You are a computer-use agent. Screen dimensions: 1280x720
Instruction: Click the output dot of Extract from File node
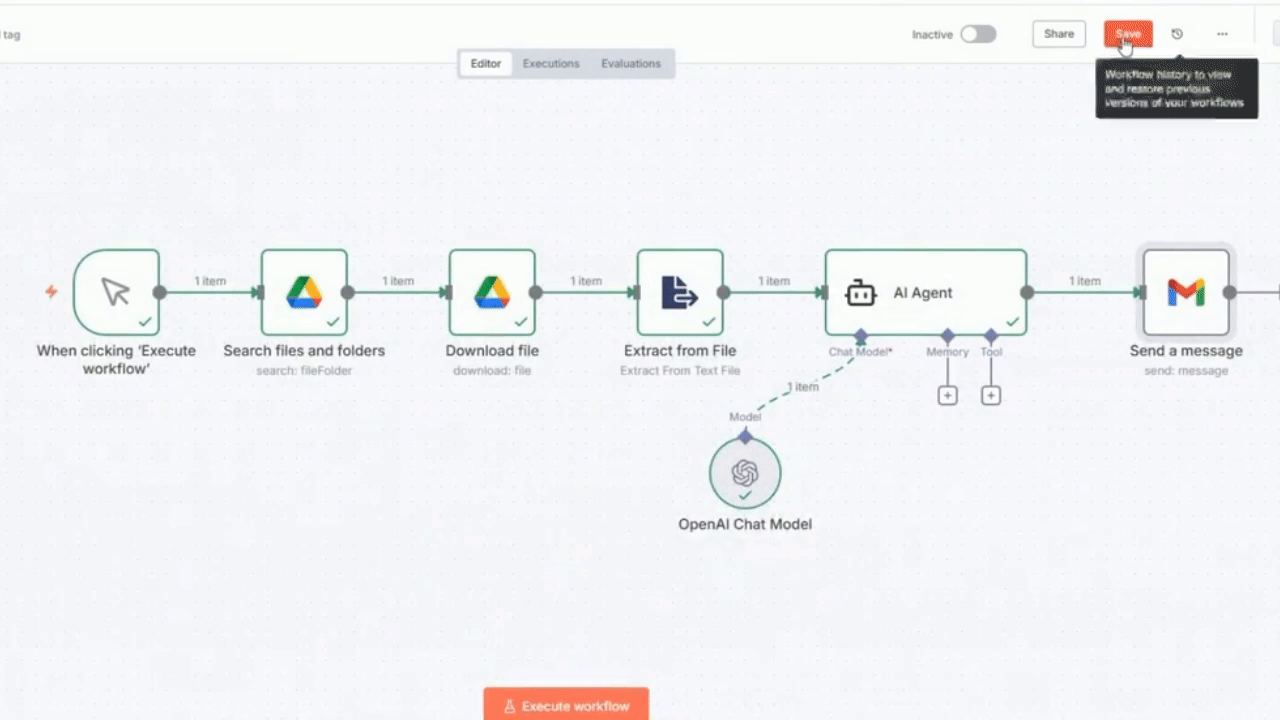click(723, 293)
